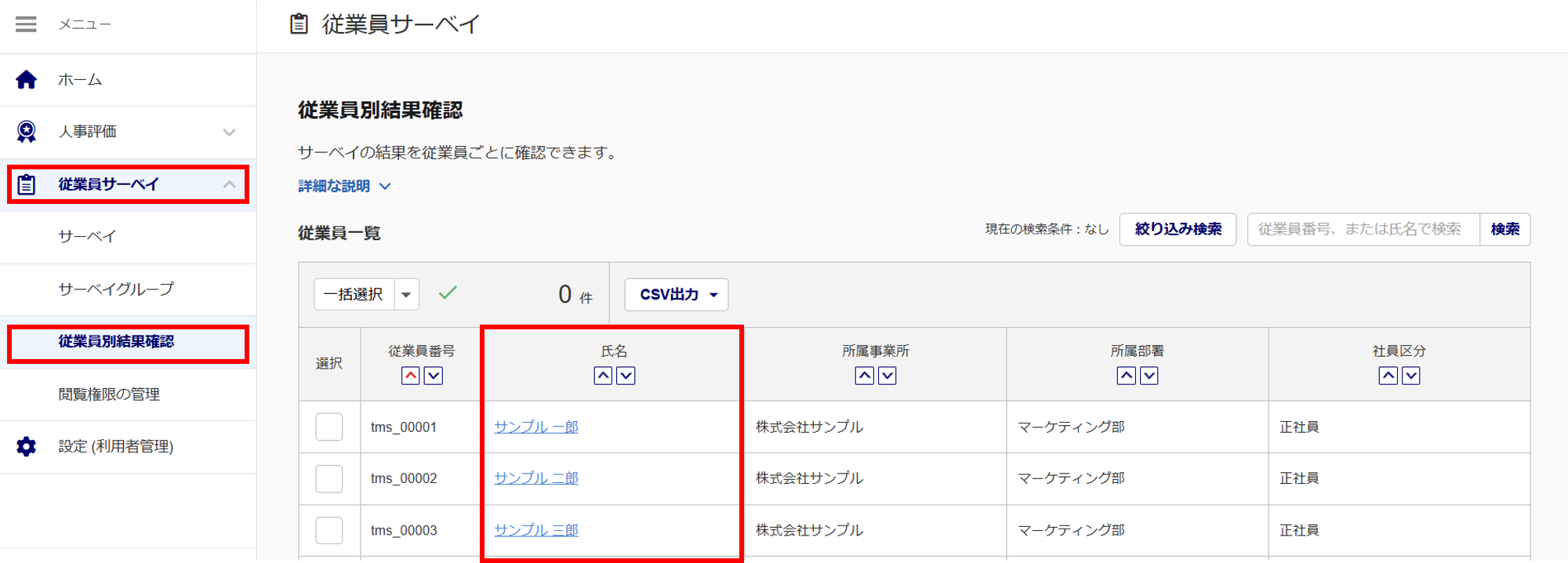Click the home icon in sidebar
Viewport: 1568px width, 563px height.
26,79
